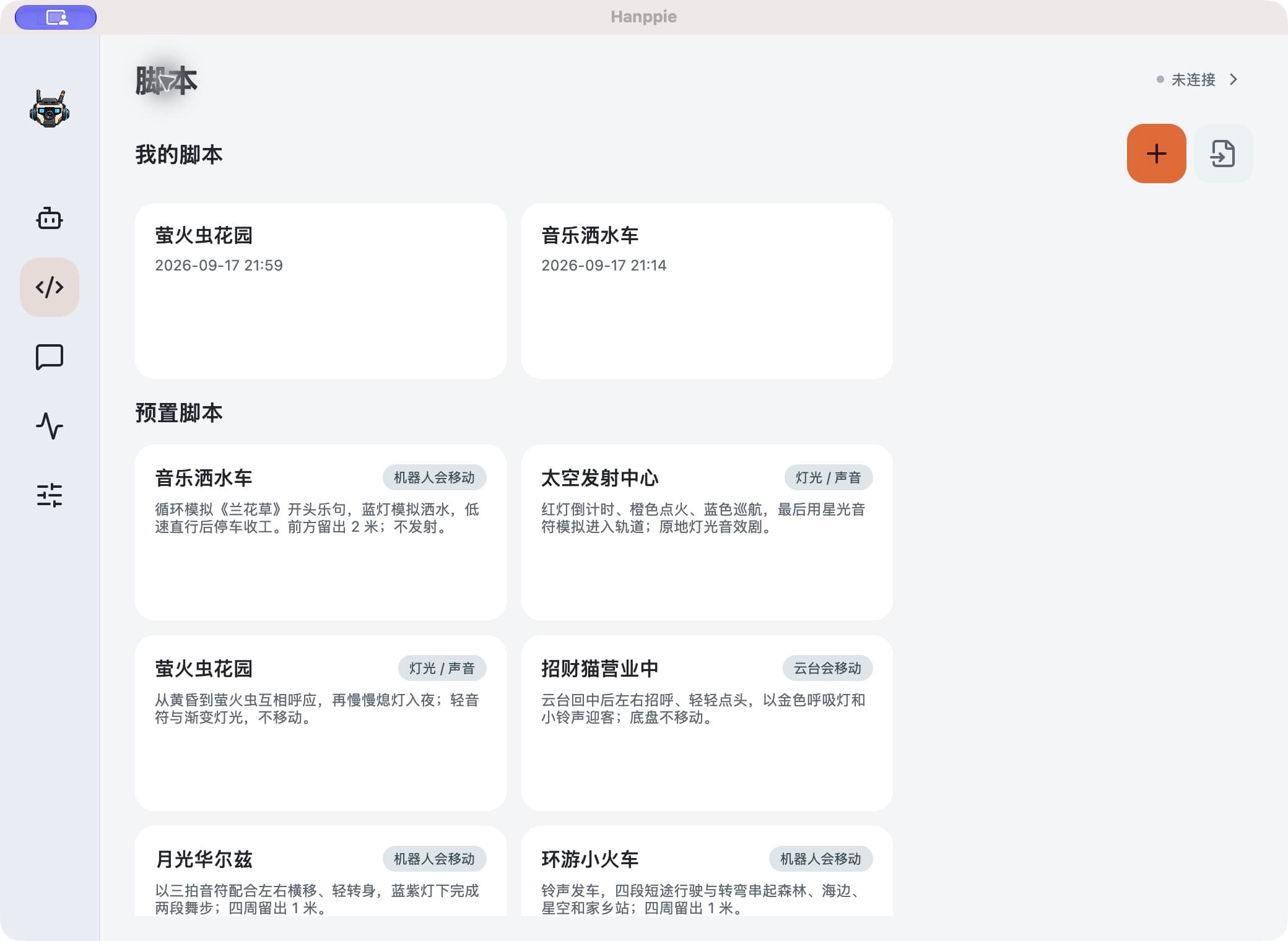Image resolution: width=1288 pixels, height=941 pixels.
Task: Click the date 2026-09-17 21:14
Action: (604, 266)
